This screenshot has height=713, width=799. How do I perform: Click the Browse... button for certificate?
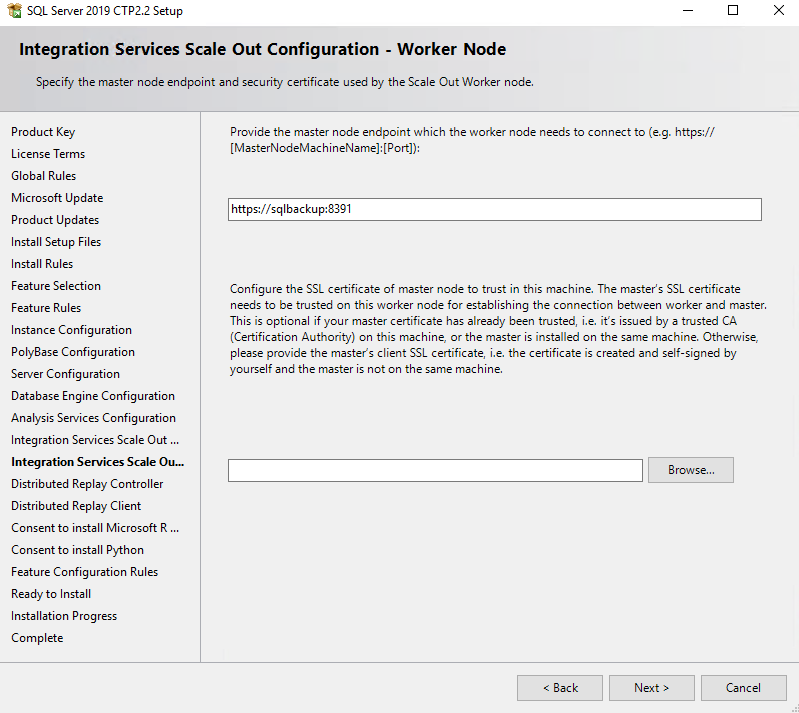point(690,470)
